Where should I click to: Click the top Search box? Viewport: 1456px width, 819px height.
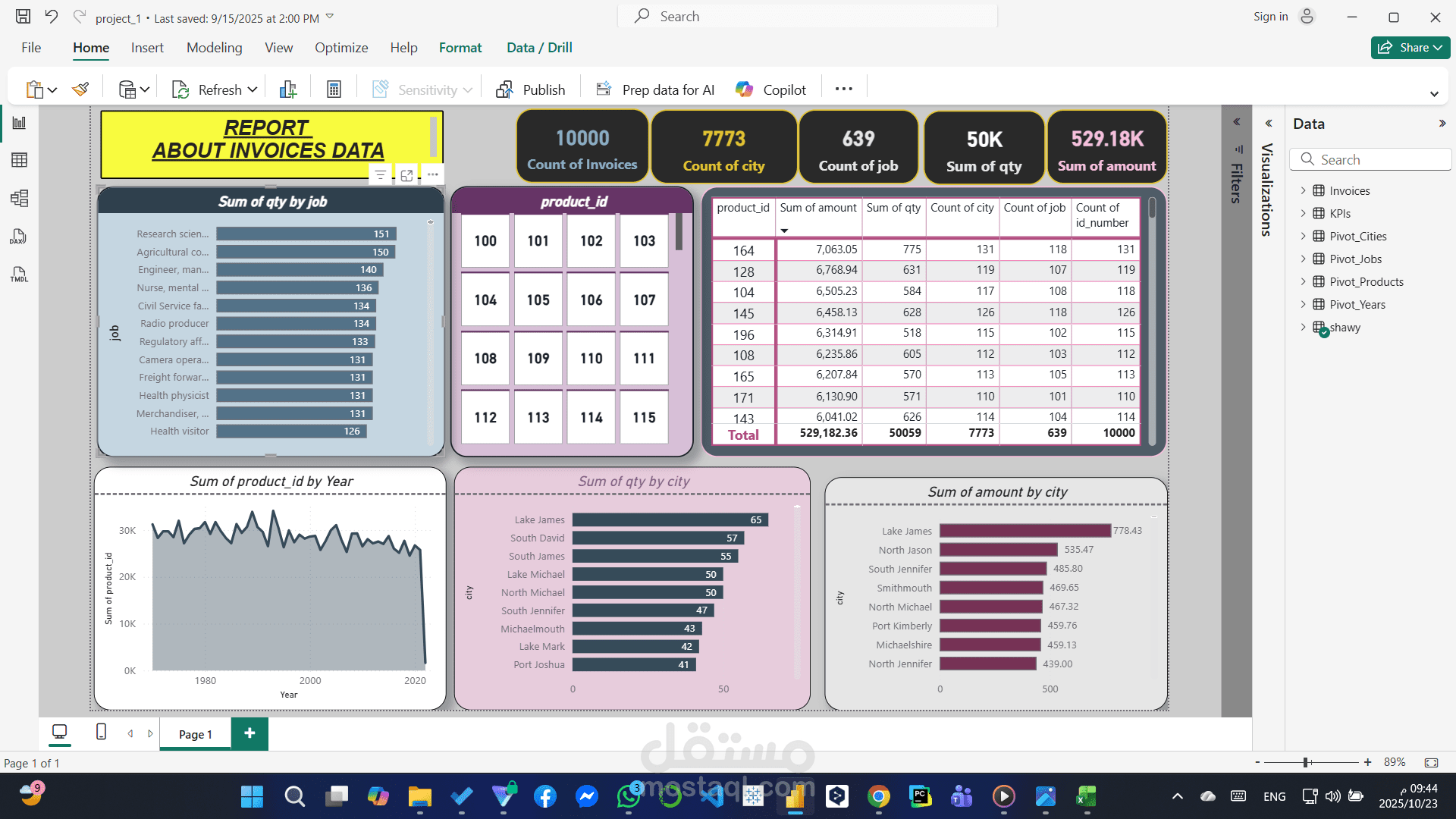[808, 16]
